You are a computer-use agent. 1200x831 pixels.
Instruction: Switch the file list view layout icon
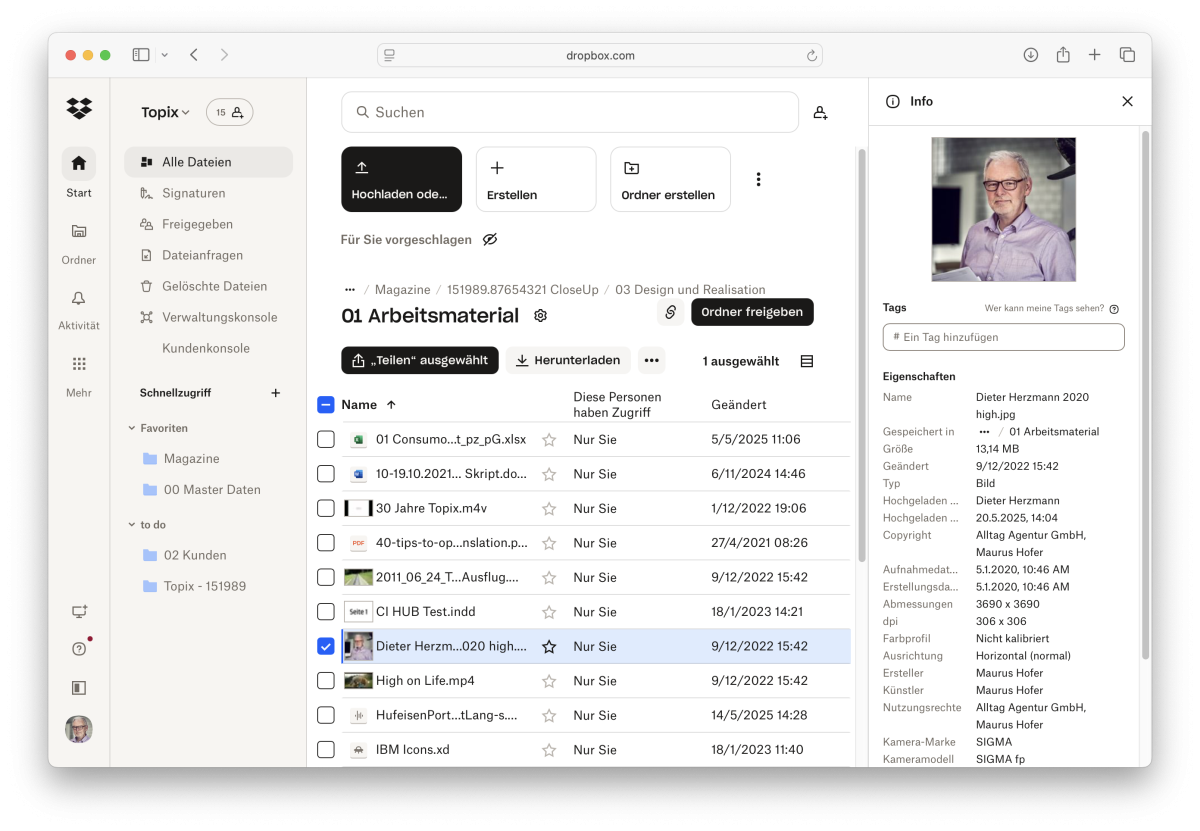tap(807, 361)
